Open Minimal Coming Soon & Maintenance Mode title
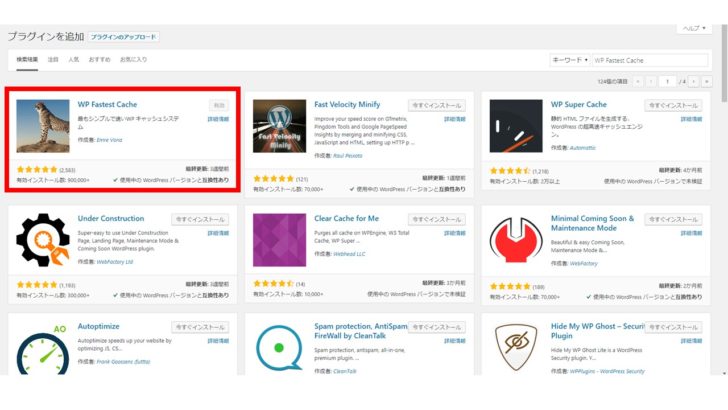 tap(592, 223)
